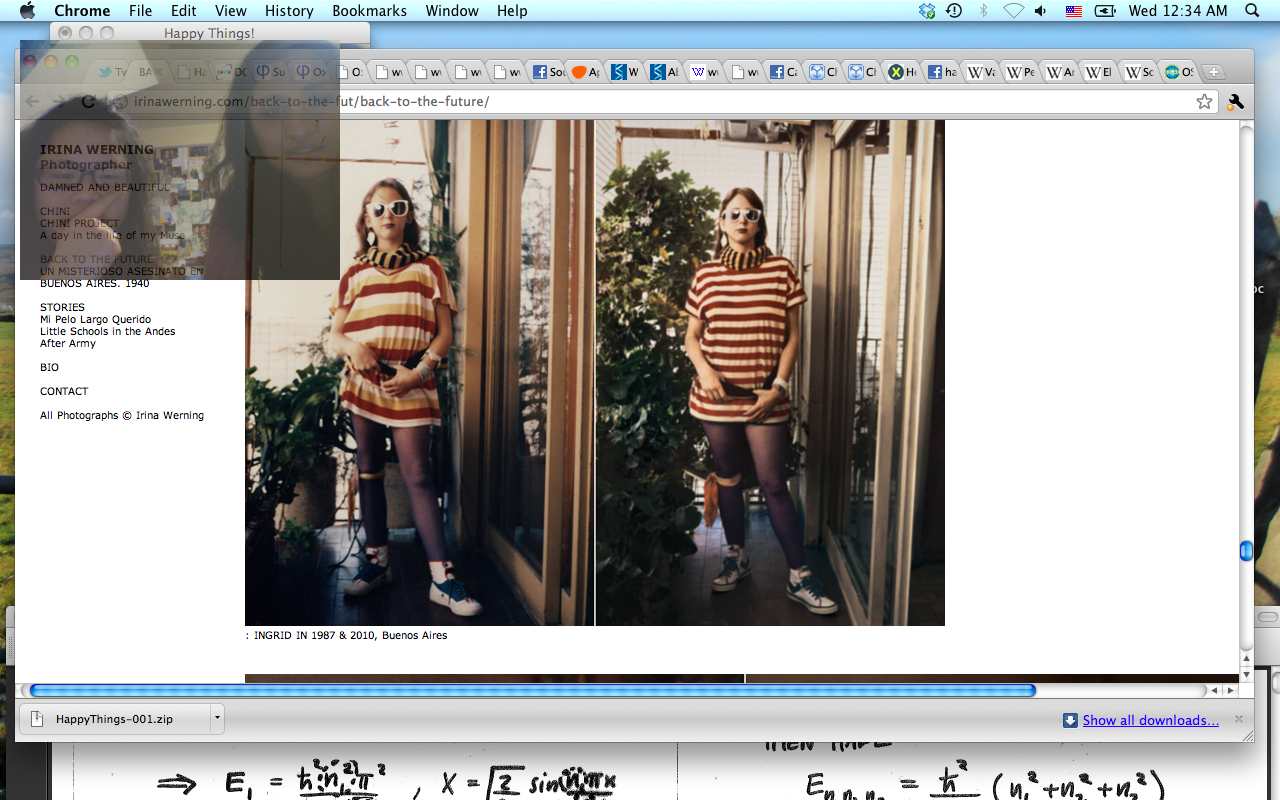Open the Time Machine status icon

click(x=954, y=11)
